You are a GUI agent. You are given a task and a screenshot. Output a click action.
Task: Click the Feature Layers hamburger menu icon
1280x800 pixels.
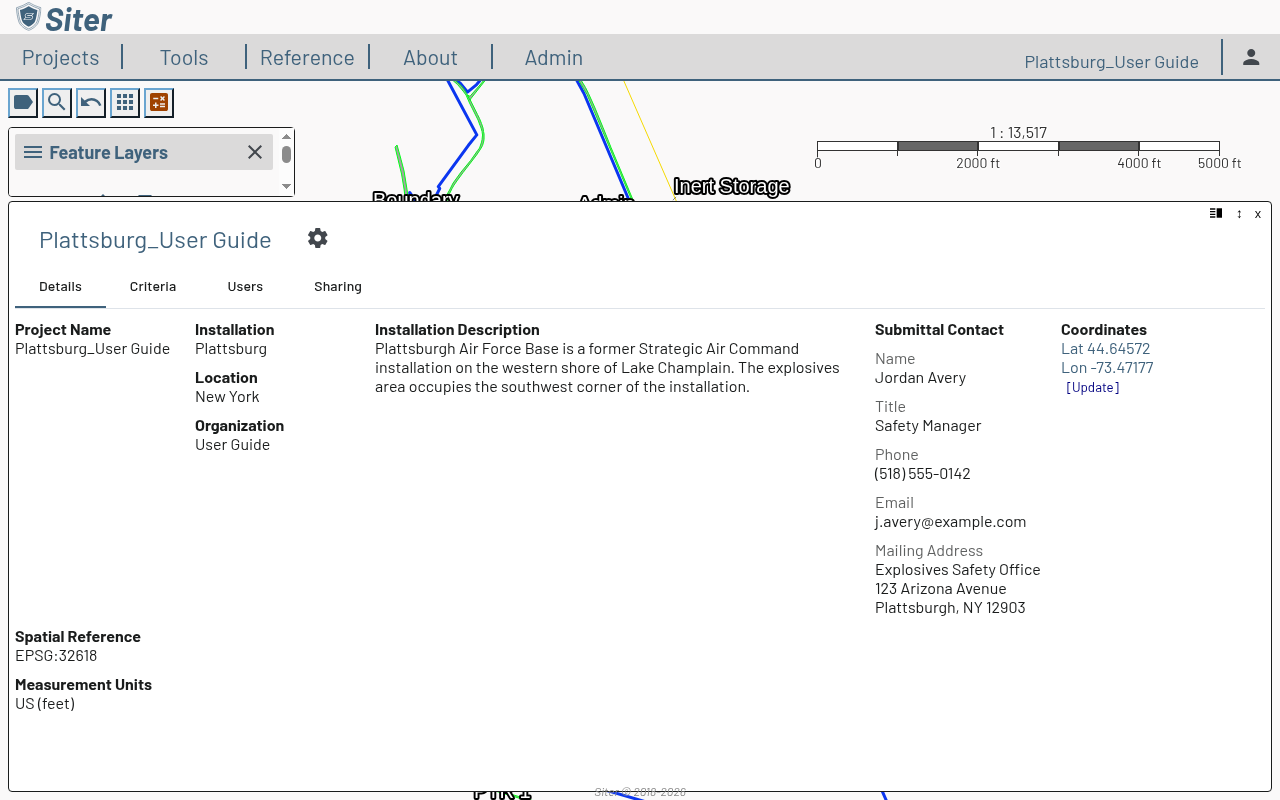coord(33,152)
